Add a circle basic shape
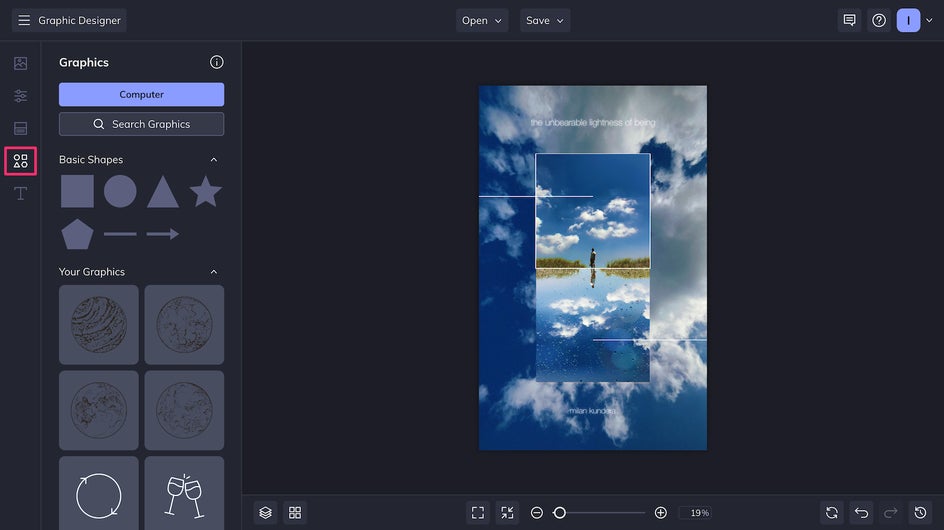Screen dimensions: 944x530 click(120, 192)
